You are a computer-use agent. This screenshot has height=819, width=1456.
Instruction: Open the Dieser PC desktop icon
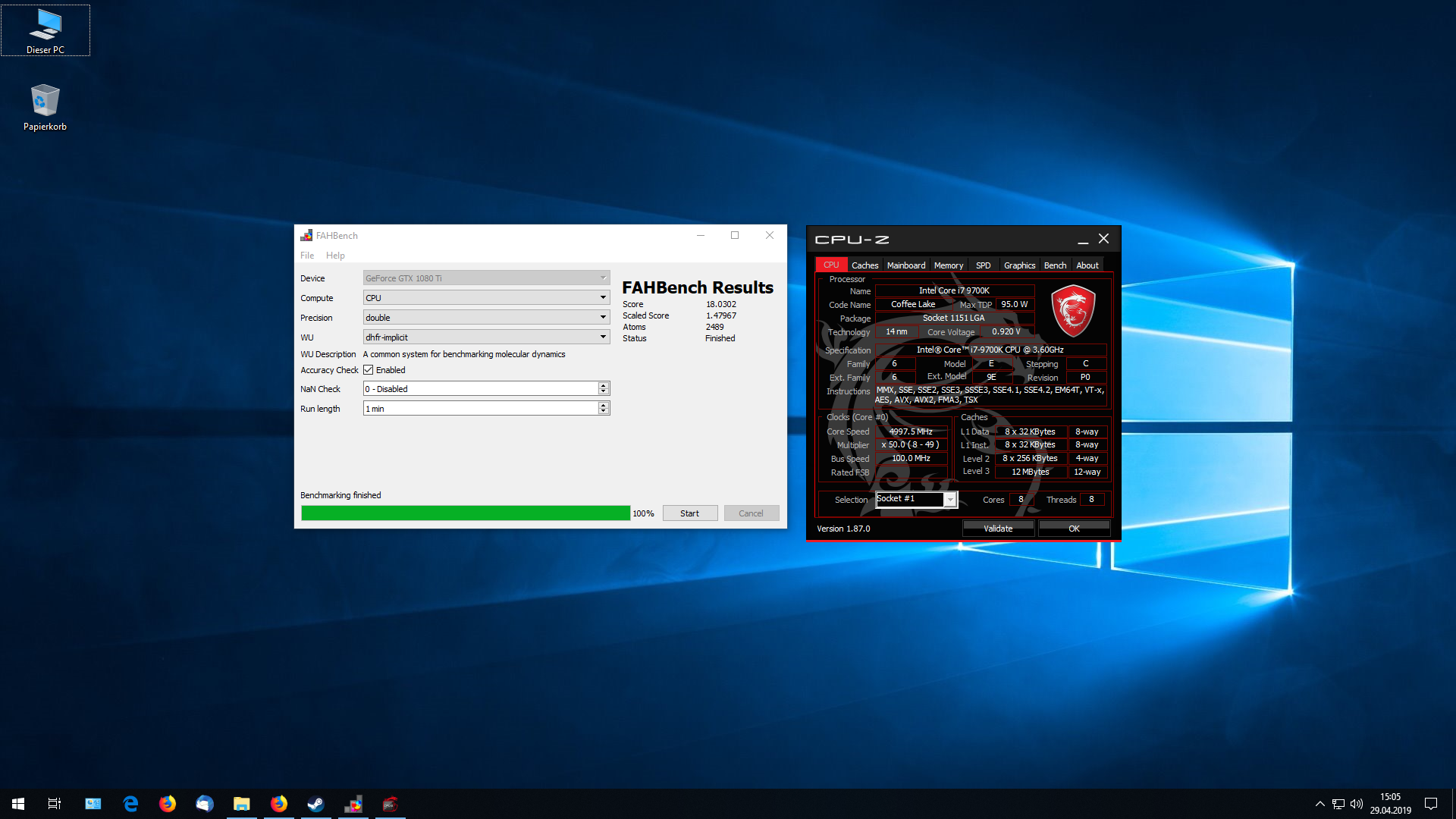(45, 30)
